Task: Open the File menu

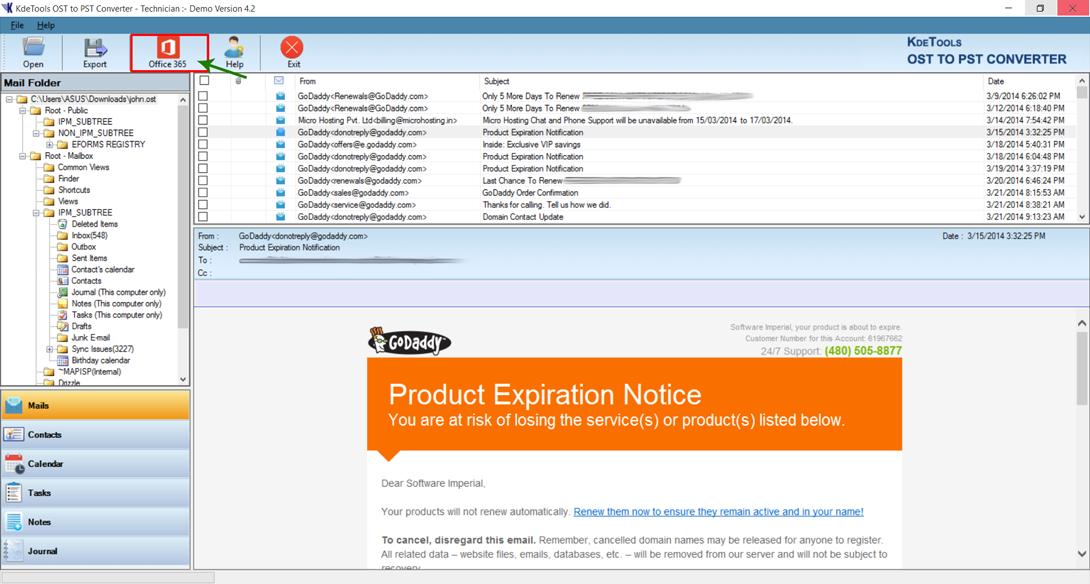Action: click(x=17, y=25)
